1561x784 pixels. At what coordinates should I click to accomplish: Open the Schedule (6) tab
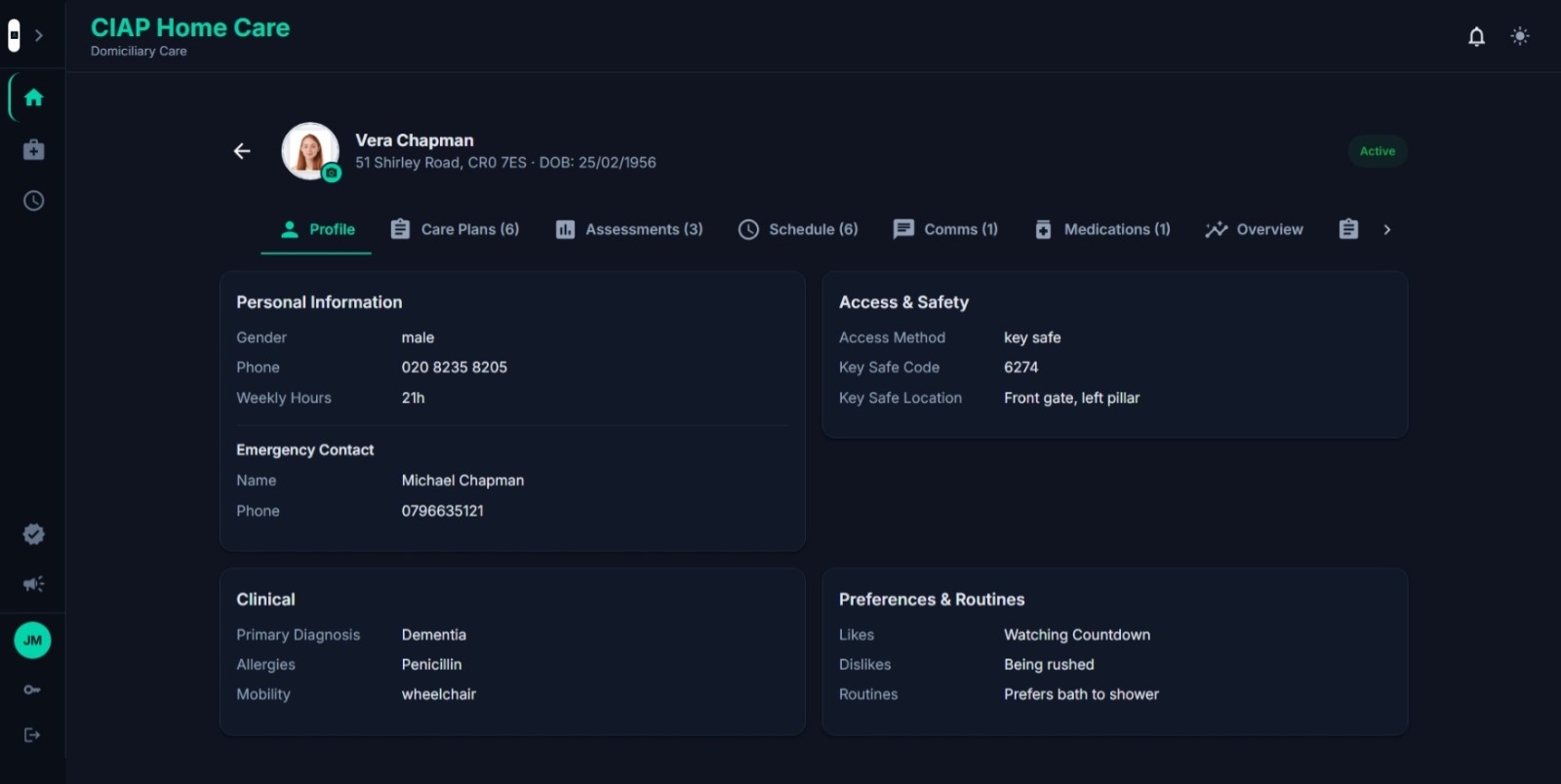[x=798, y=229]
